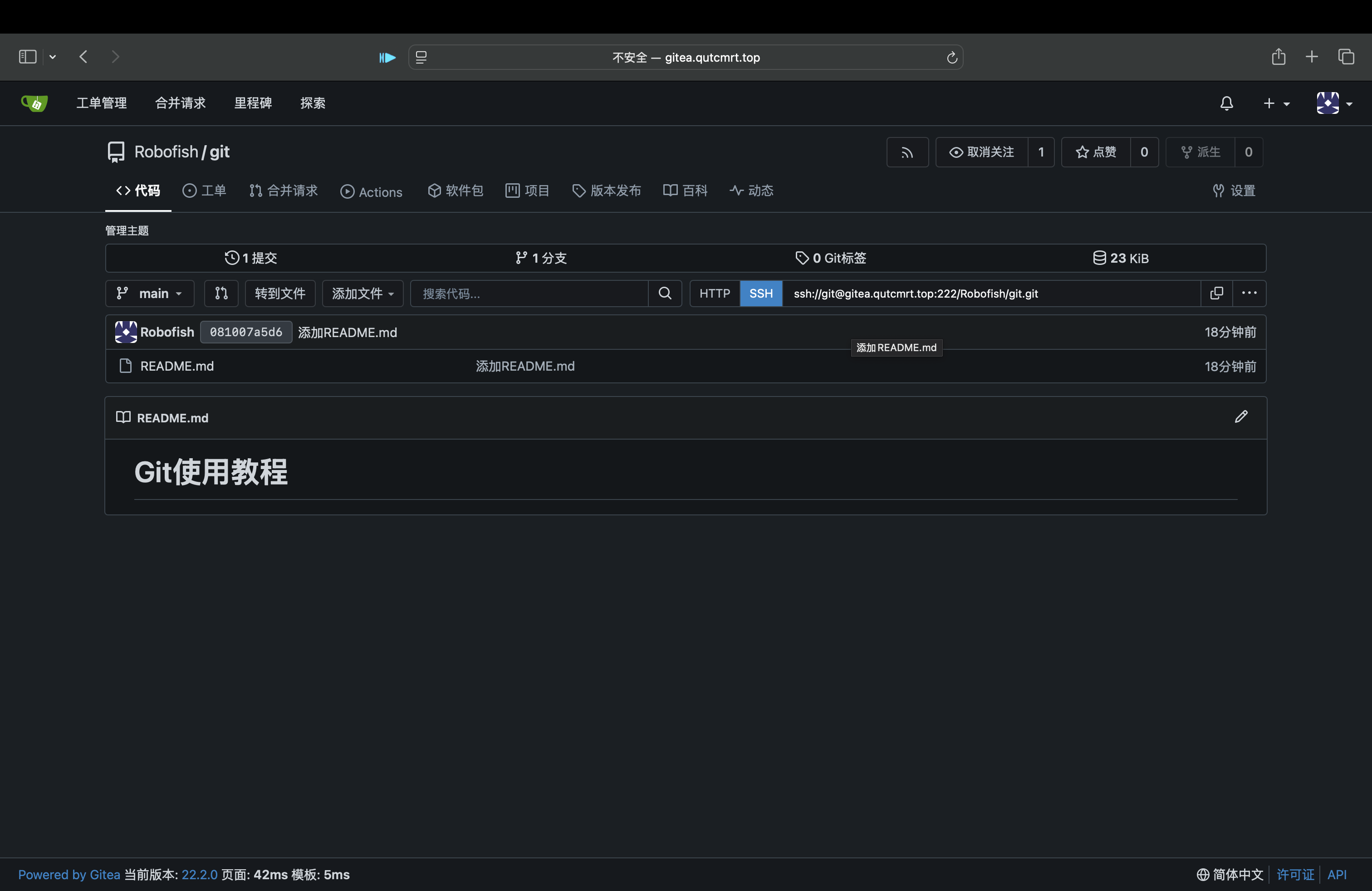The image size is (1372, 891).
Task: Open the 项目 projects tab
Action: [528, 191]
